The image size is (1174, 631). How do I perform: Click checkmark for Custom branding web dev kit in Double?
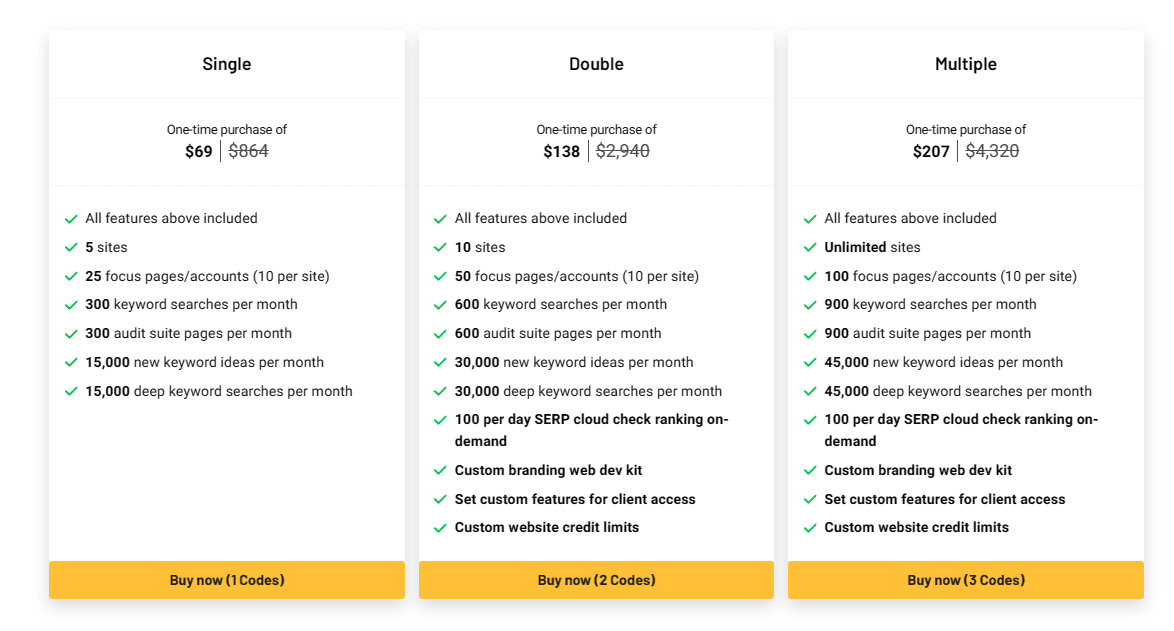(440, 471)
